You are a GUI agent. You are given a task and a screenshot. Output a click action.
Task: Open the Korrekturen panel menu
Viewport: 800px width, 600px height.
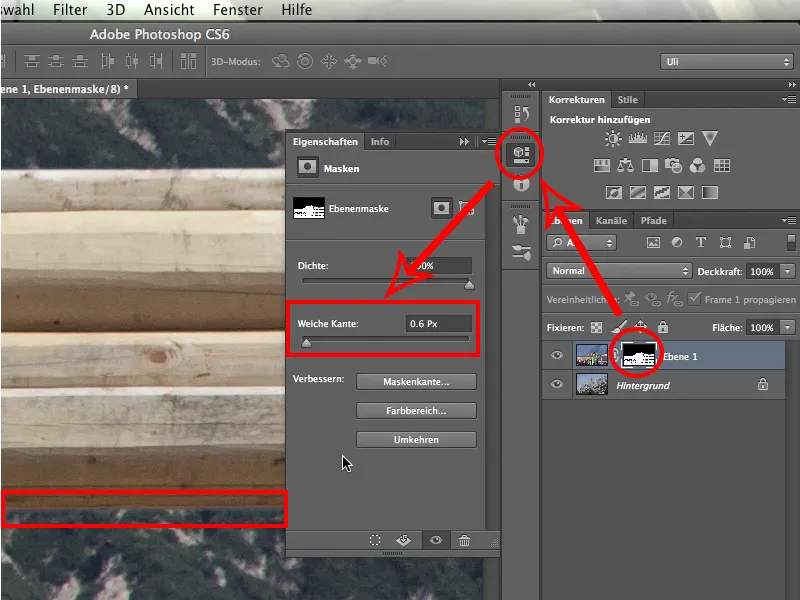[x=789, y=99]
